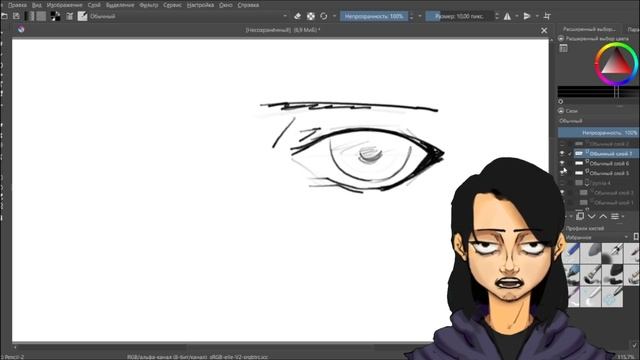Viewport: 640px width, 360px height.
Task: Open the layer blending mode Обычный dropdown
Action: pos(598,121)
